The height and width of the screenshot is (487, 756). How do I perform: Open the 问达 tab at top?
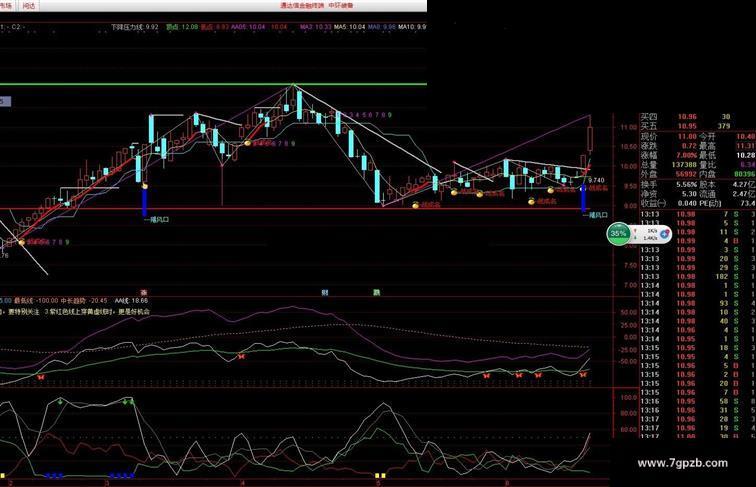pos(29,5)
